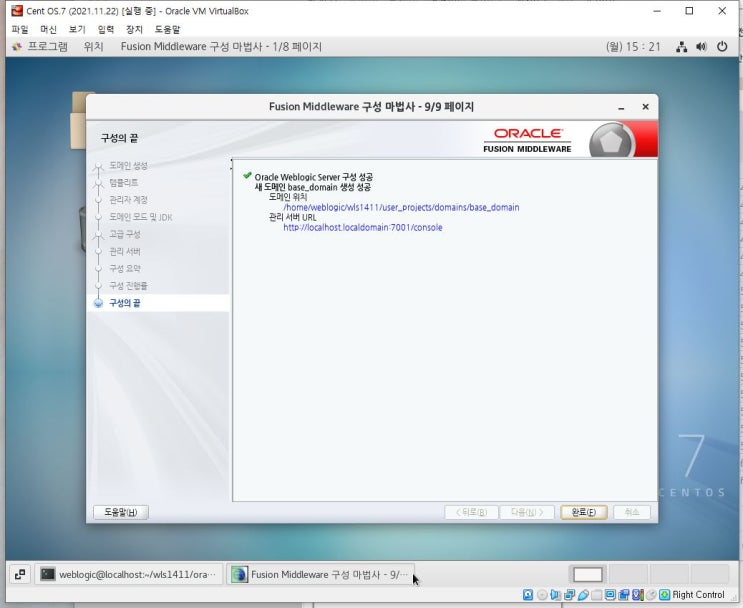Open the CentOS network status icon

tap(681, 47)
